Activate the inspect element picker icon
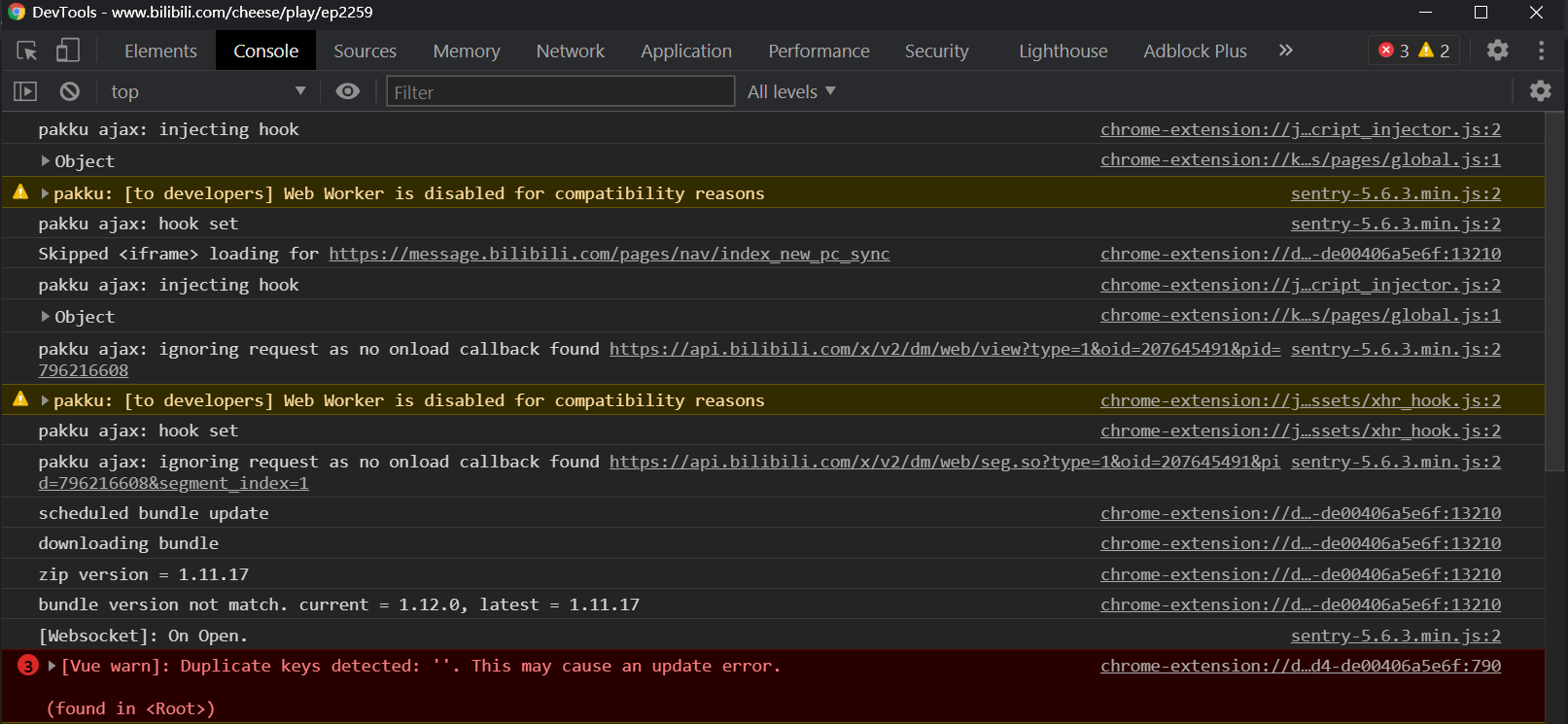1568x724 pixels. point(27,52)
